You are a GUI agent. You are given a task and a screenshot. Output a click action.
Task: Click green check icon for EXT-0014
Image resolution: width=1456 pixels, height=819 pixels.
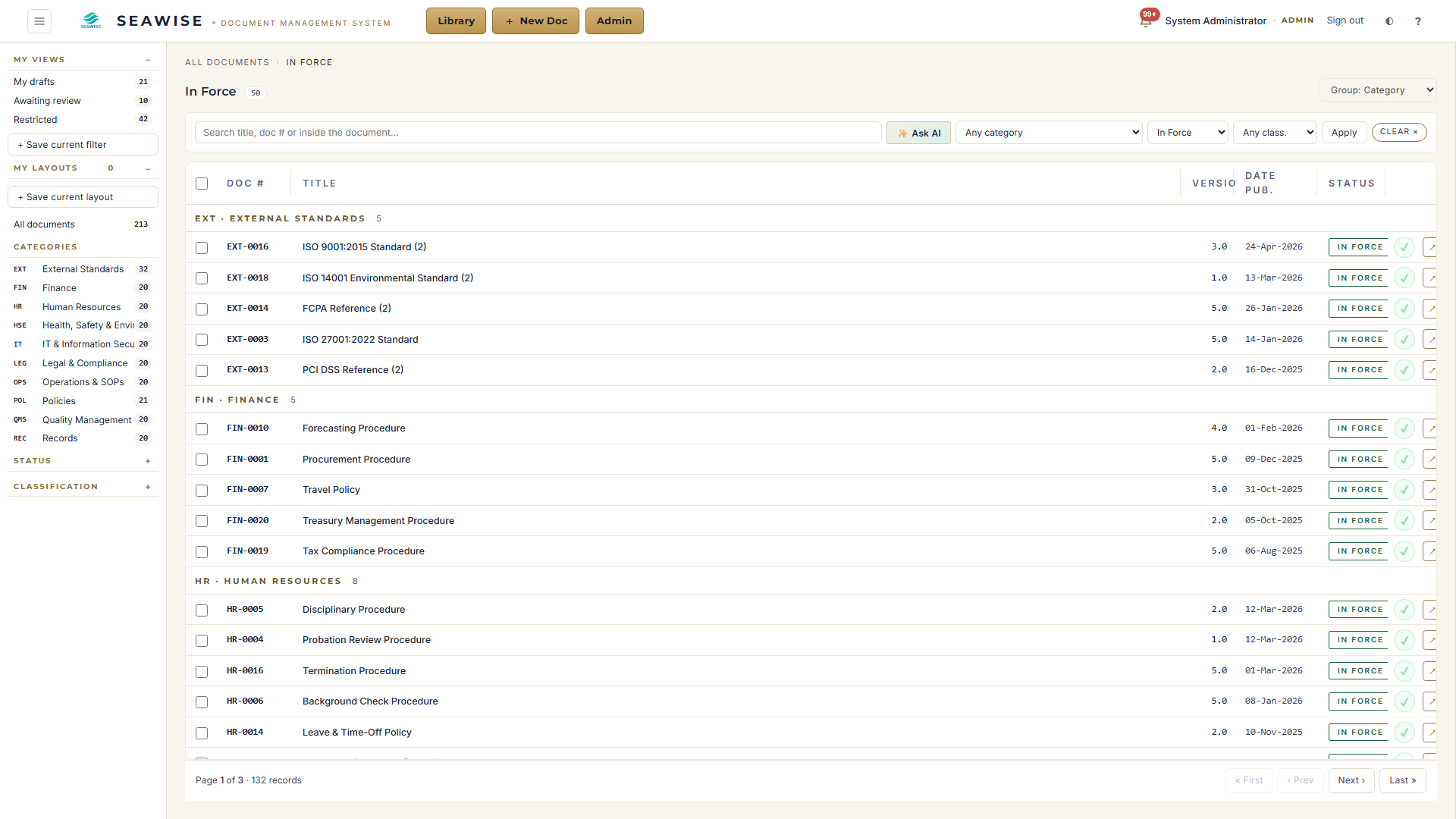(1404, 309)
